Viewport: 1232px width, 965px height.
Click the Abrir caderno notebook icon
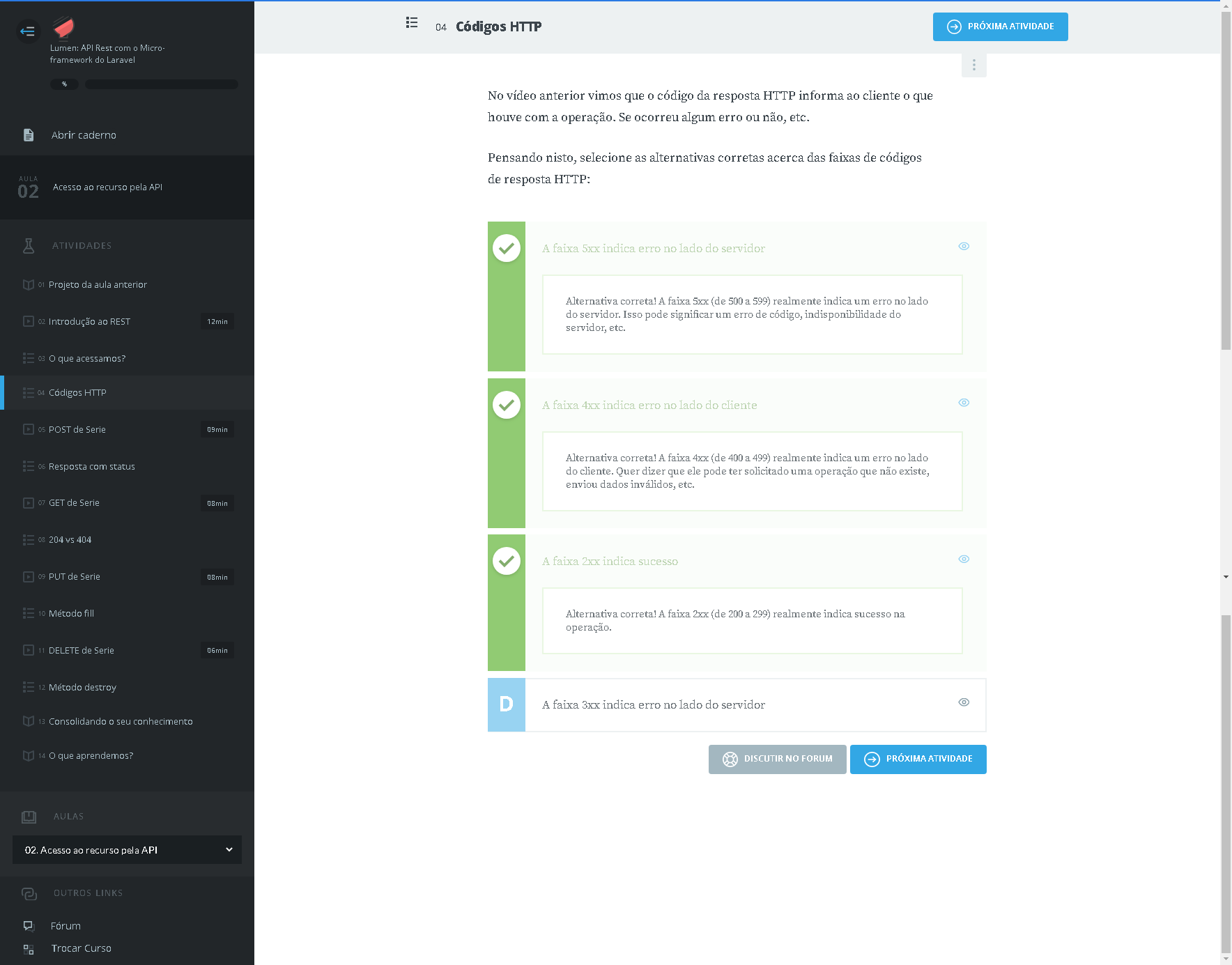pyautogui.click(x=29, y=135)
